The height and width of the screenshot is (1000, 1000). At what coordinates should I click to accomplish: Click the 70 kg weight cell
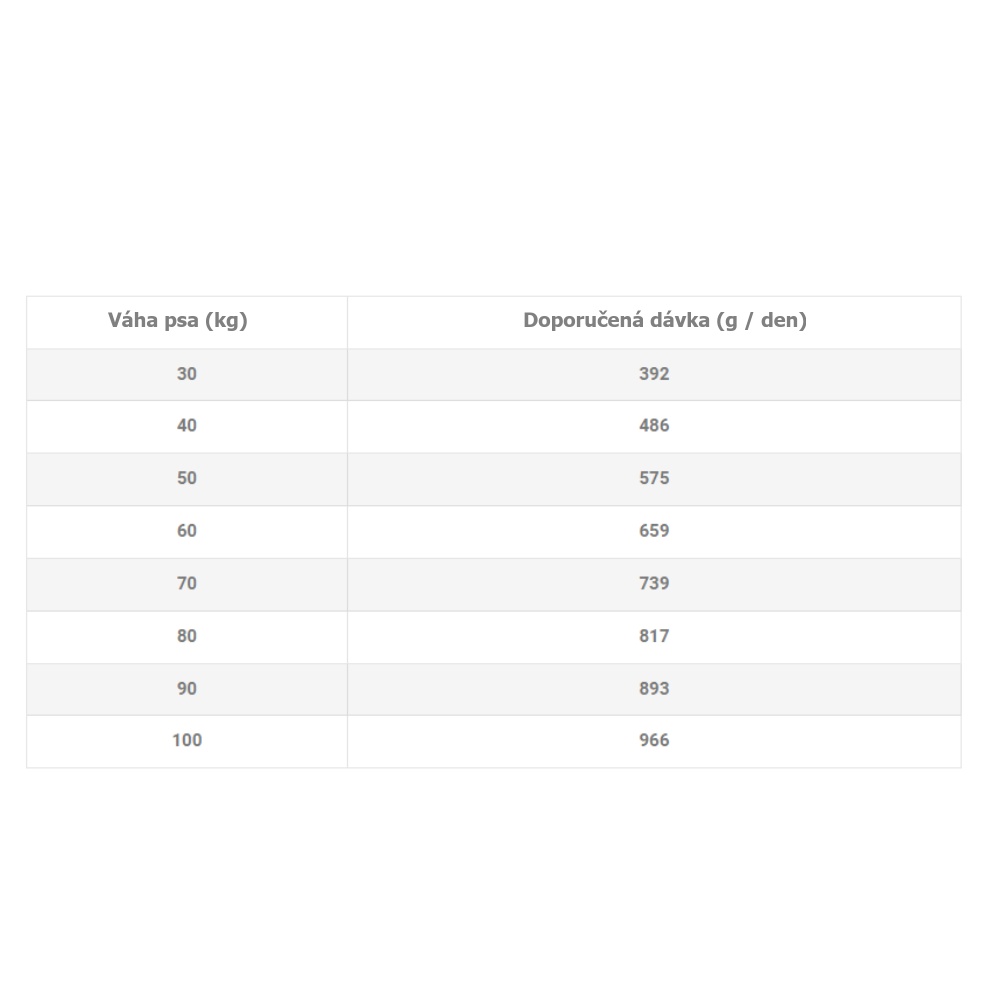coord(187,583)
